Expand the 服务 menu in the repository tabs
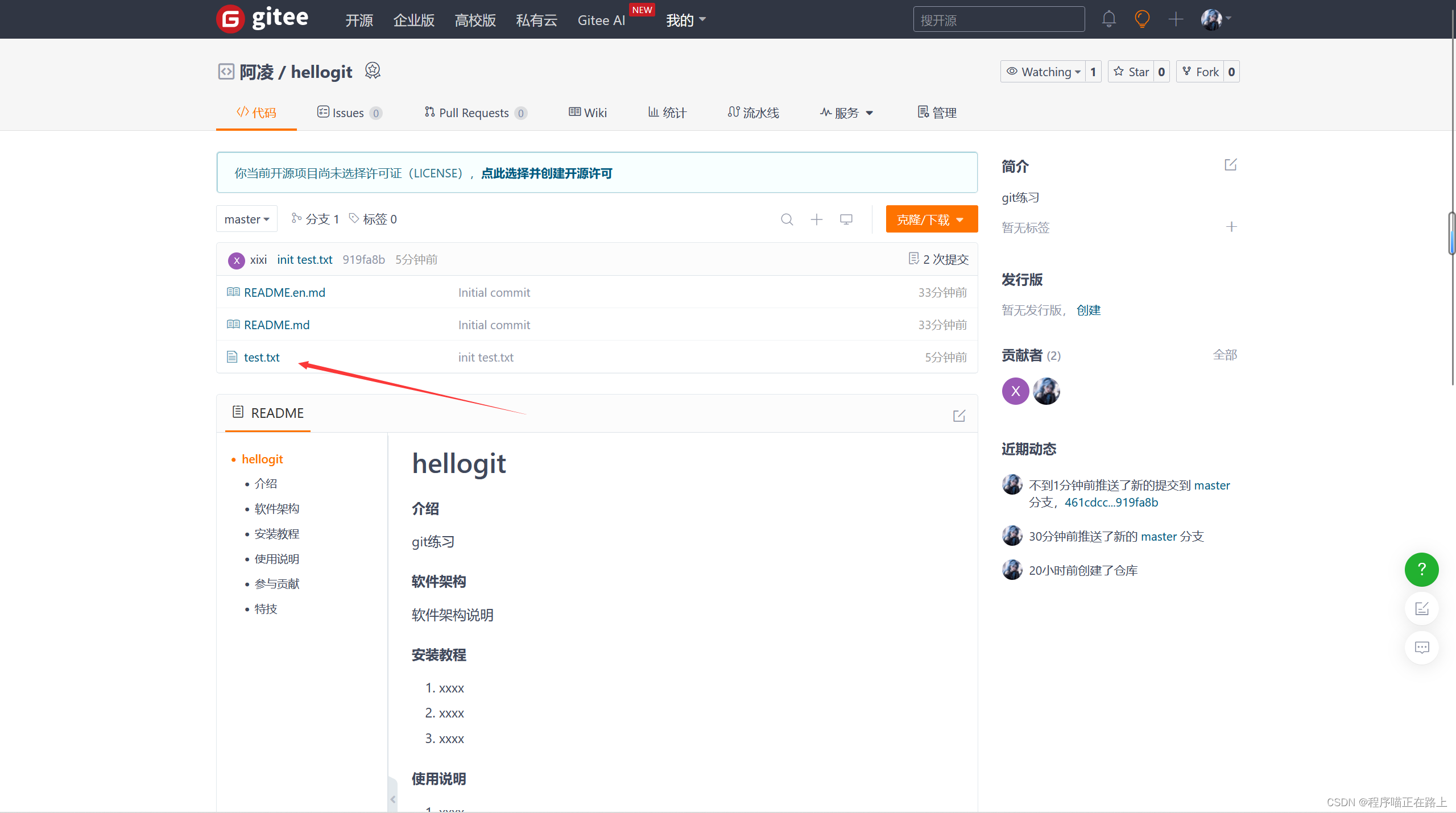 click(x=846, y=113)
